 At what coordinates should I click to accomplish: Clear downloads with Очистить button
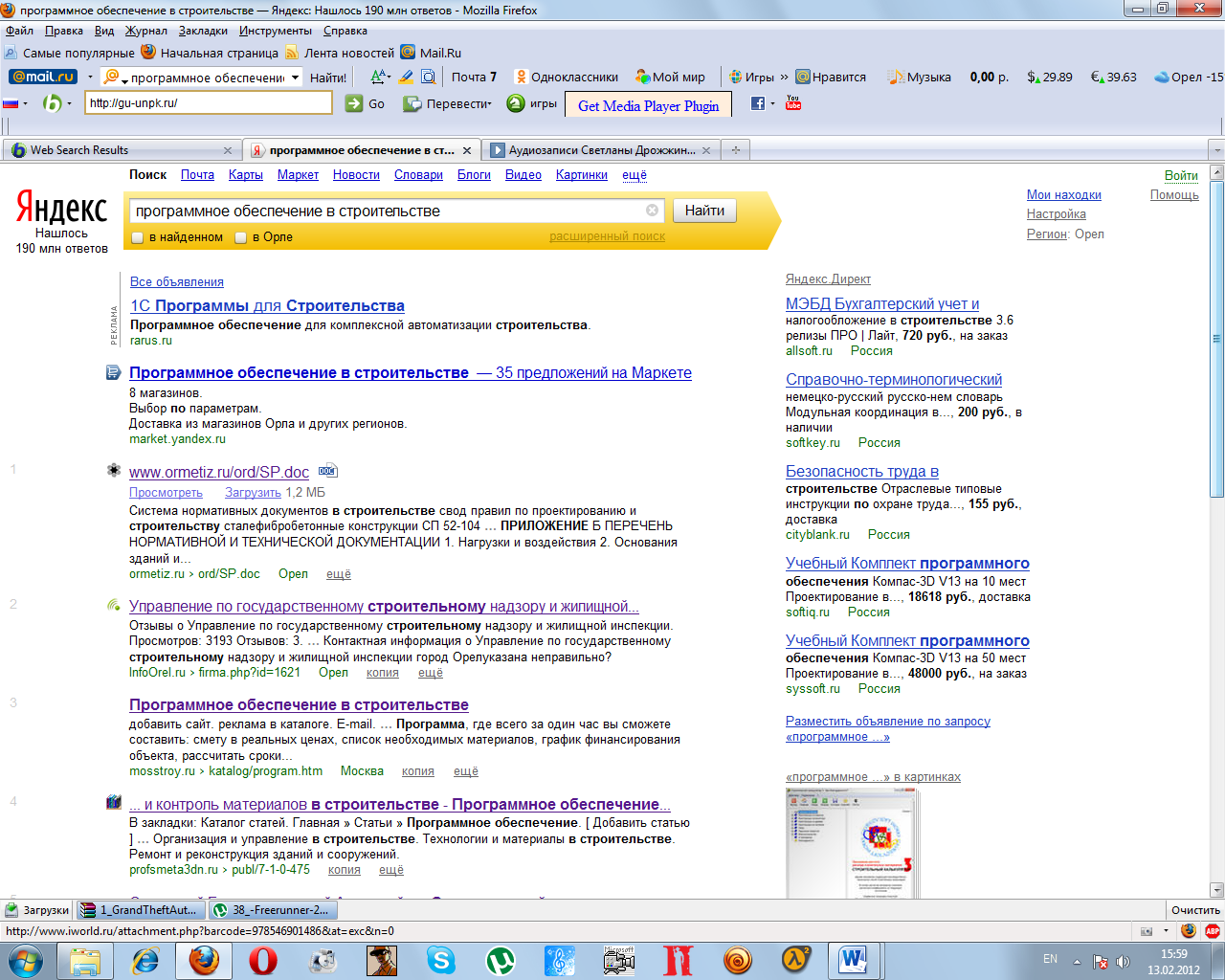coord(1195,910)
